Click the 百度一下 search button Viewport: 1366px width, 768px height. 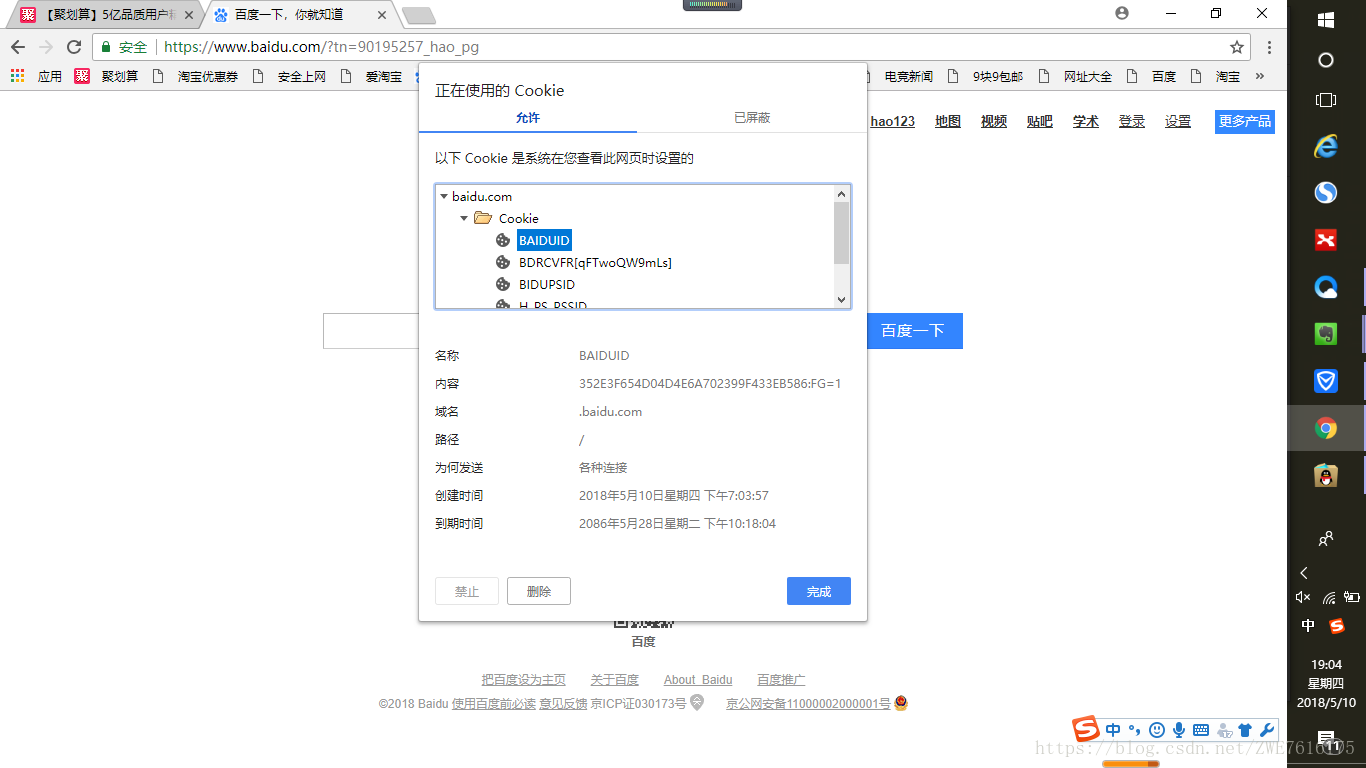[x=912, y=331]
